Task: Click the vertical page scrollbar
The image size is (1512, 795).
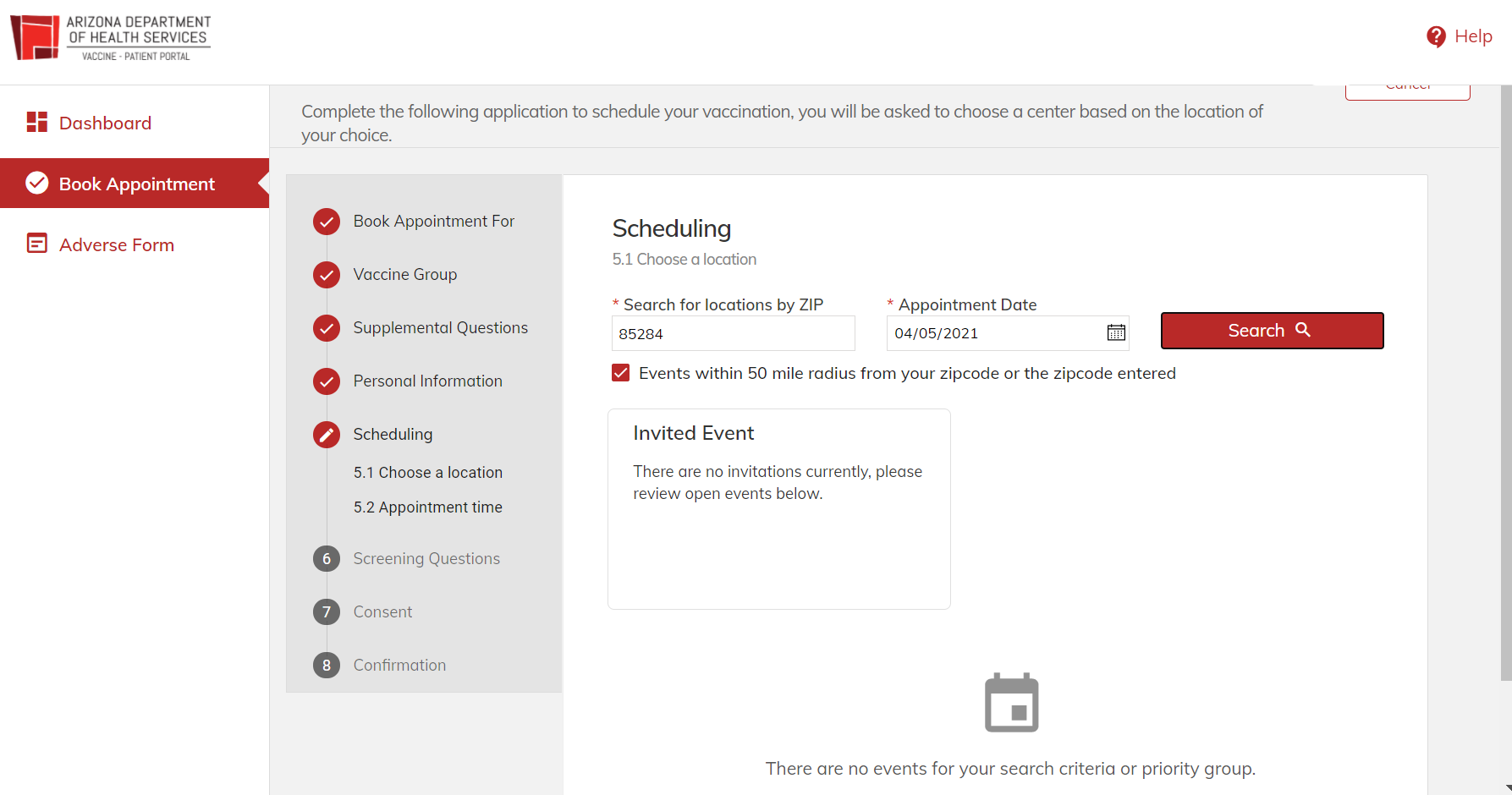Action: 1505,381
